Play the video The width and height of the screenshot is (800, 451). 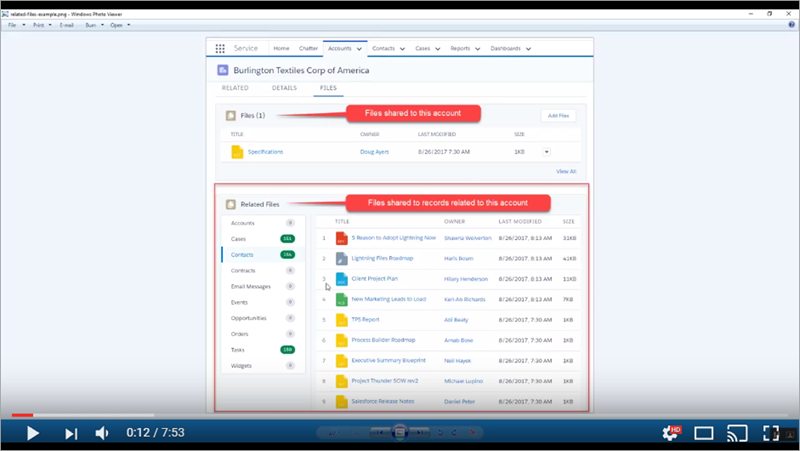coord(33,433)
